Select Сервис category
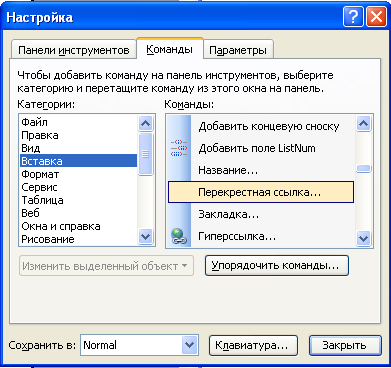The height and width of the screenshot is (368, 391). [78, 187]
